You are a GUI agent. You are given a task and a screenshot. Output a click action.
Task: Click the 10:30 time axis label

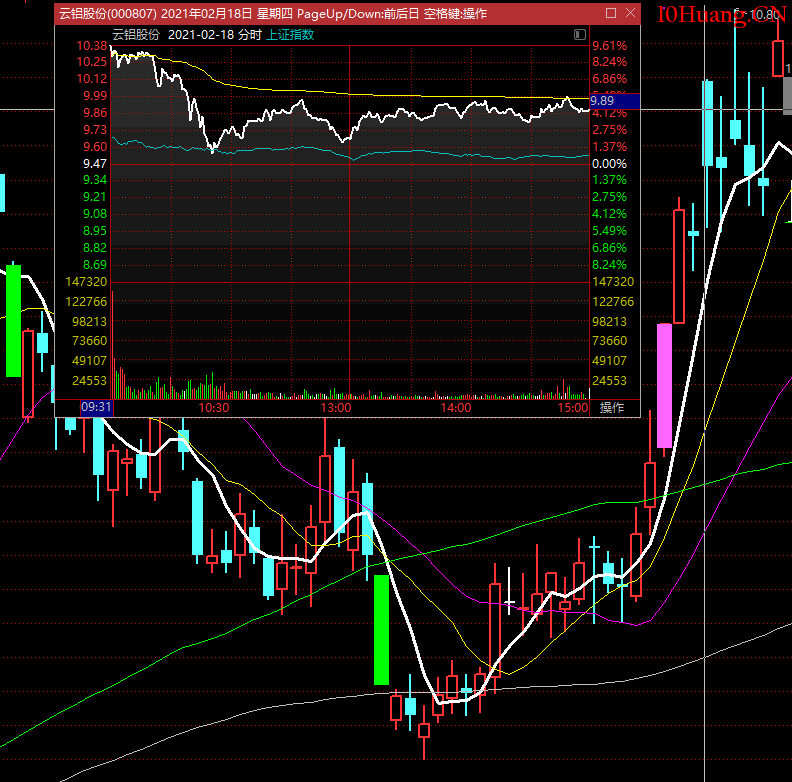coord(214,408)
